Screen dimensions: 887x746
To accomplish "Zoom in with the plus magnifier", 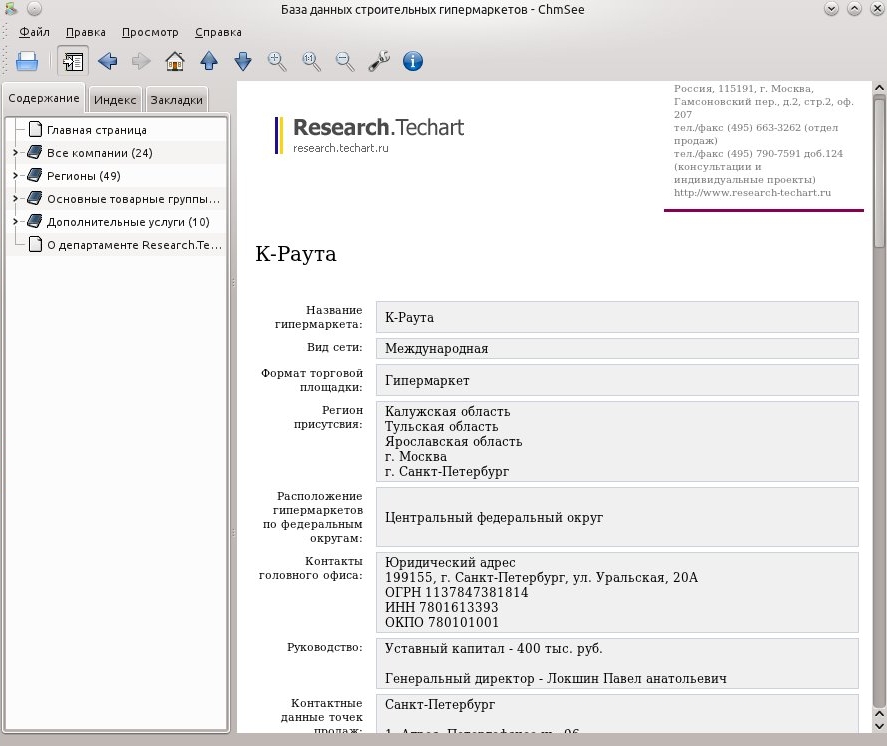I will pyautogui.click(x=277, y=61).
